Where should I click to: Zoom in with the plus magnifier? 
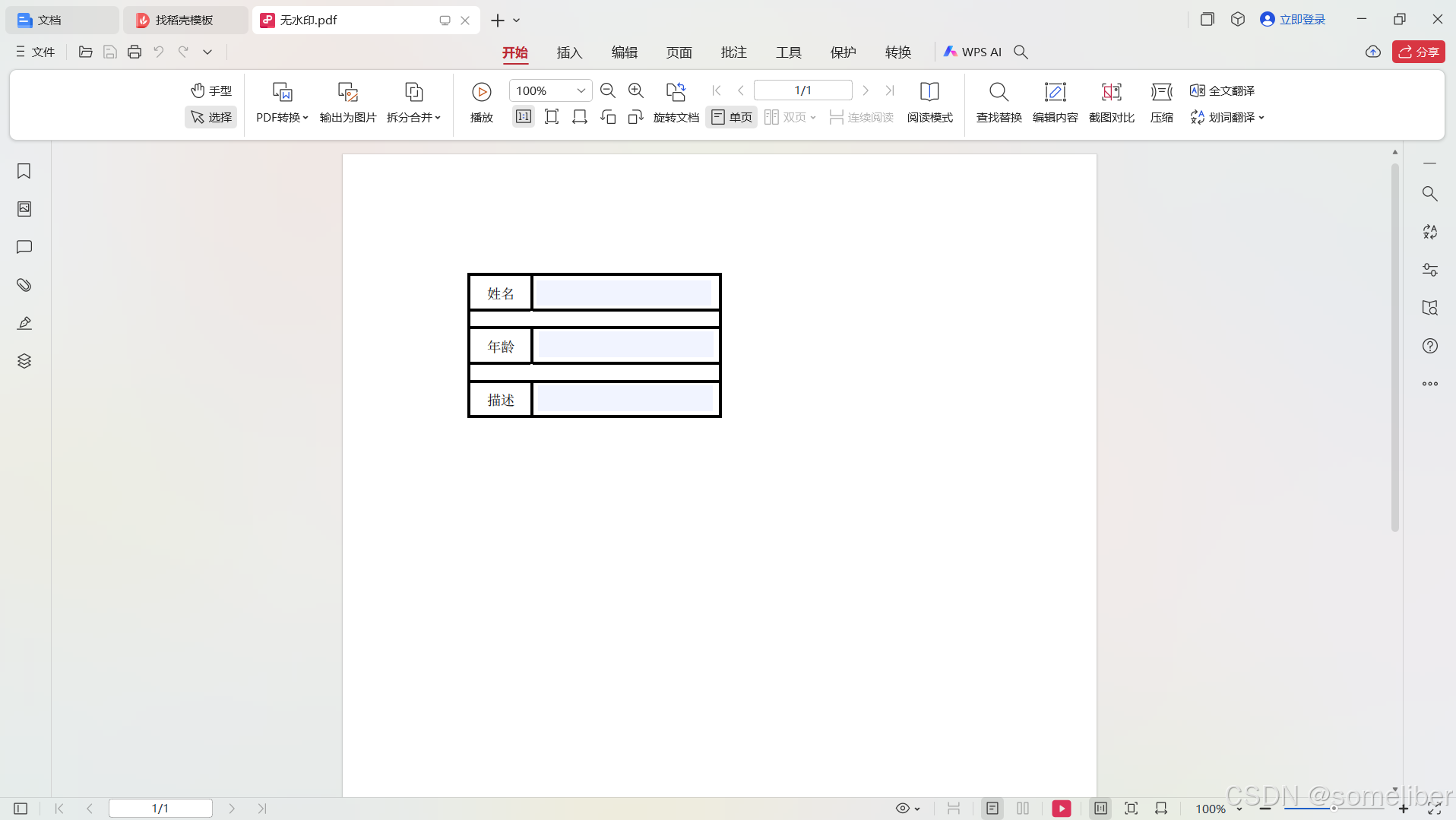(x=636, y=90)
